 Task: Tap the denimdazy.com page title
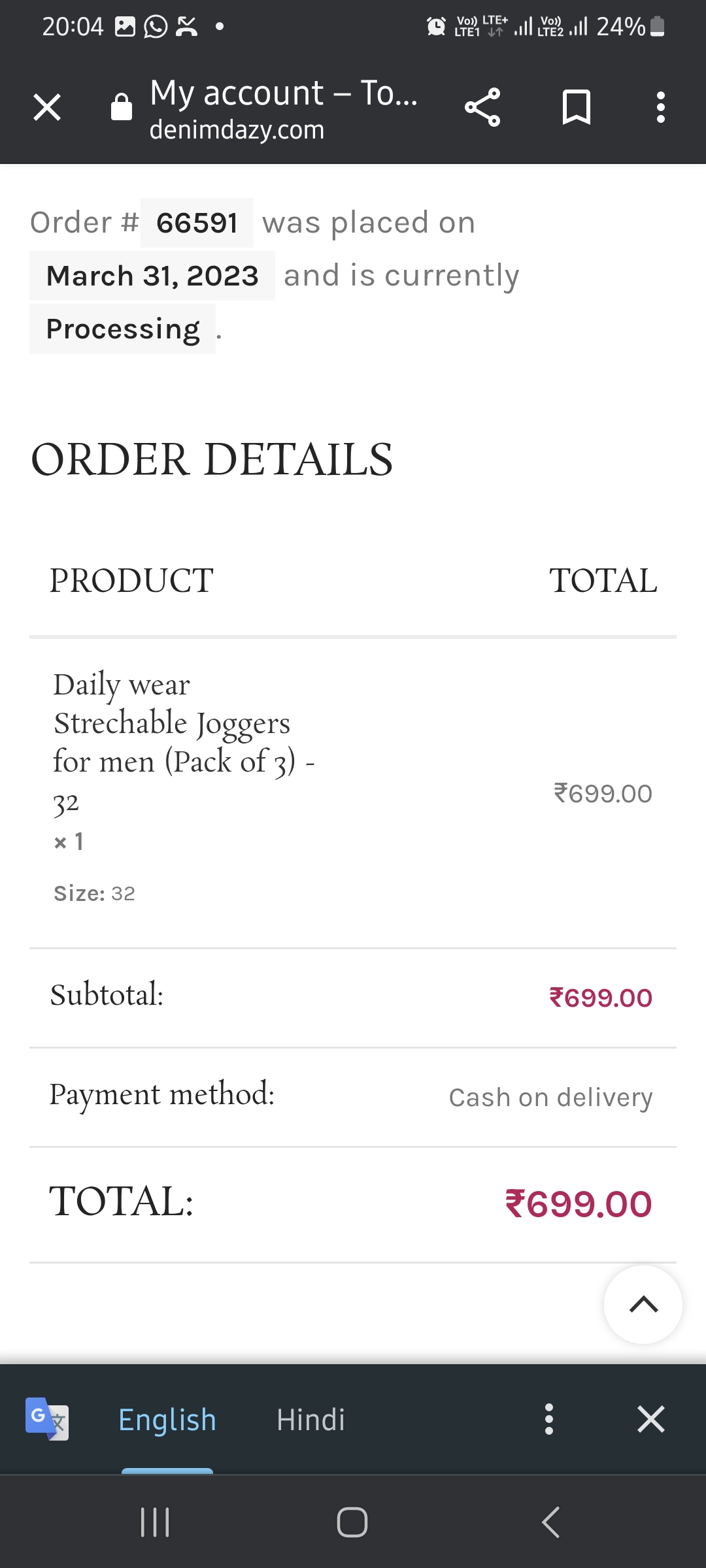coord(283,108)
